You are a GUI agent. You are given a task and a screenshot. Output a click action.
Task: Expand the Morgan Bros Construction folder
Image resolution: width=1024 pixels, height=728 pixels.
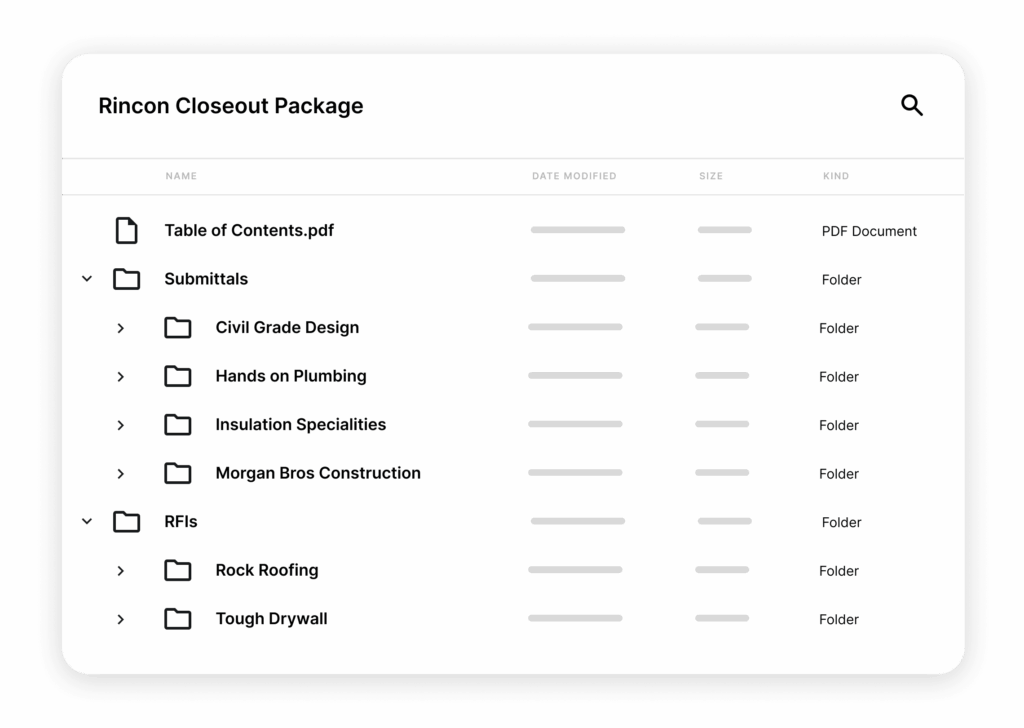(x=120, y=474)
